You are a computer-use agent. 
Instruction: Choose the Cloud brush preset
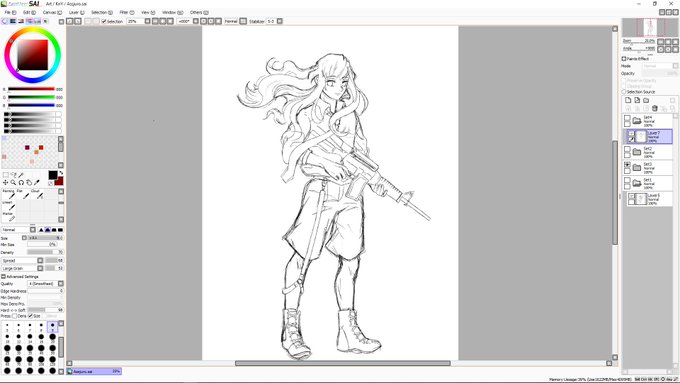pos(37,194)
